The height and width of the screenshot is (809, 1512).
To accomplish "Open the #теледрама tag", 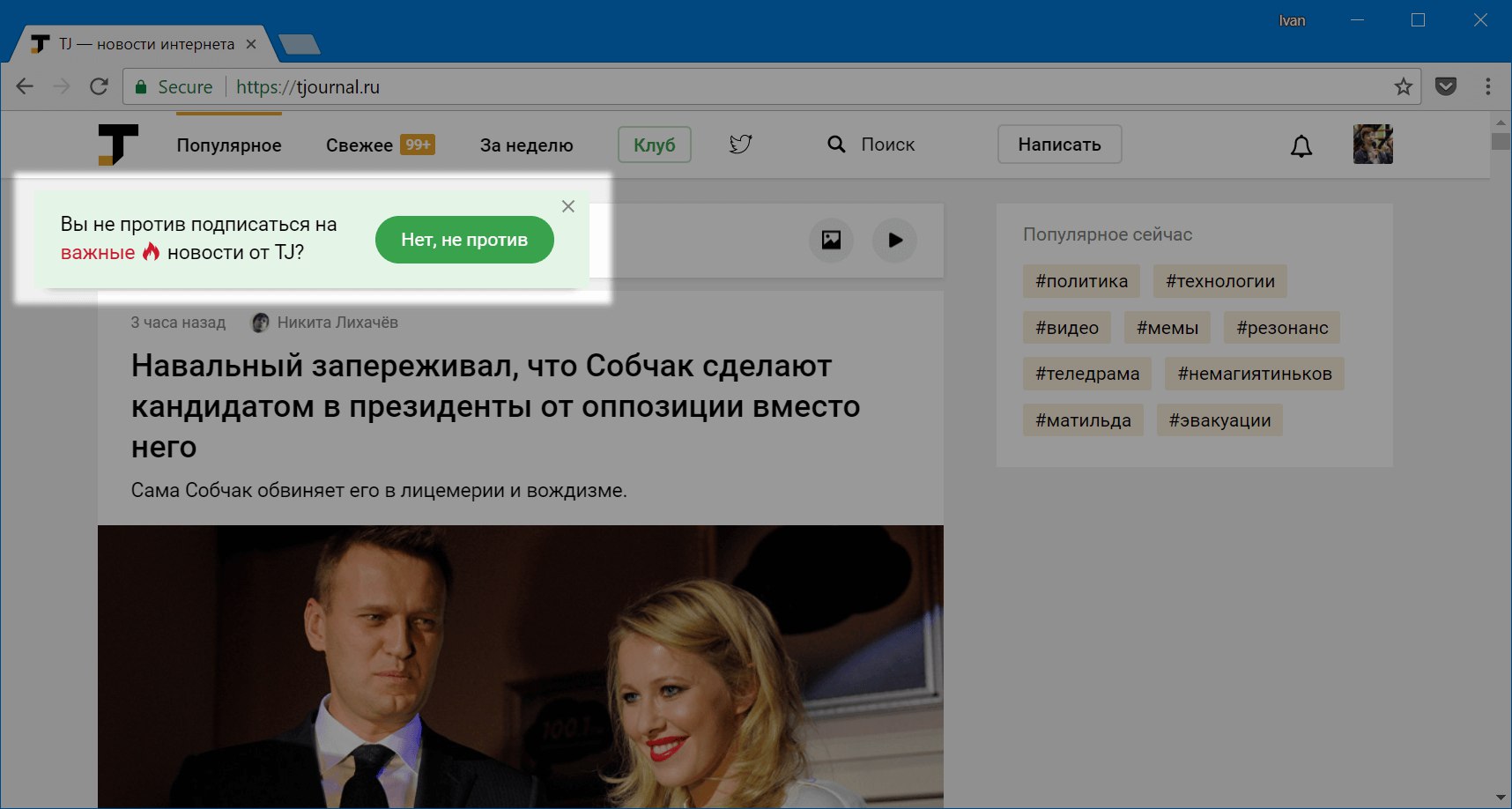I will pos(1087,374).
